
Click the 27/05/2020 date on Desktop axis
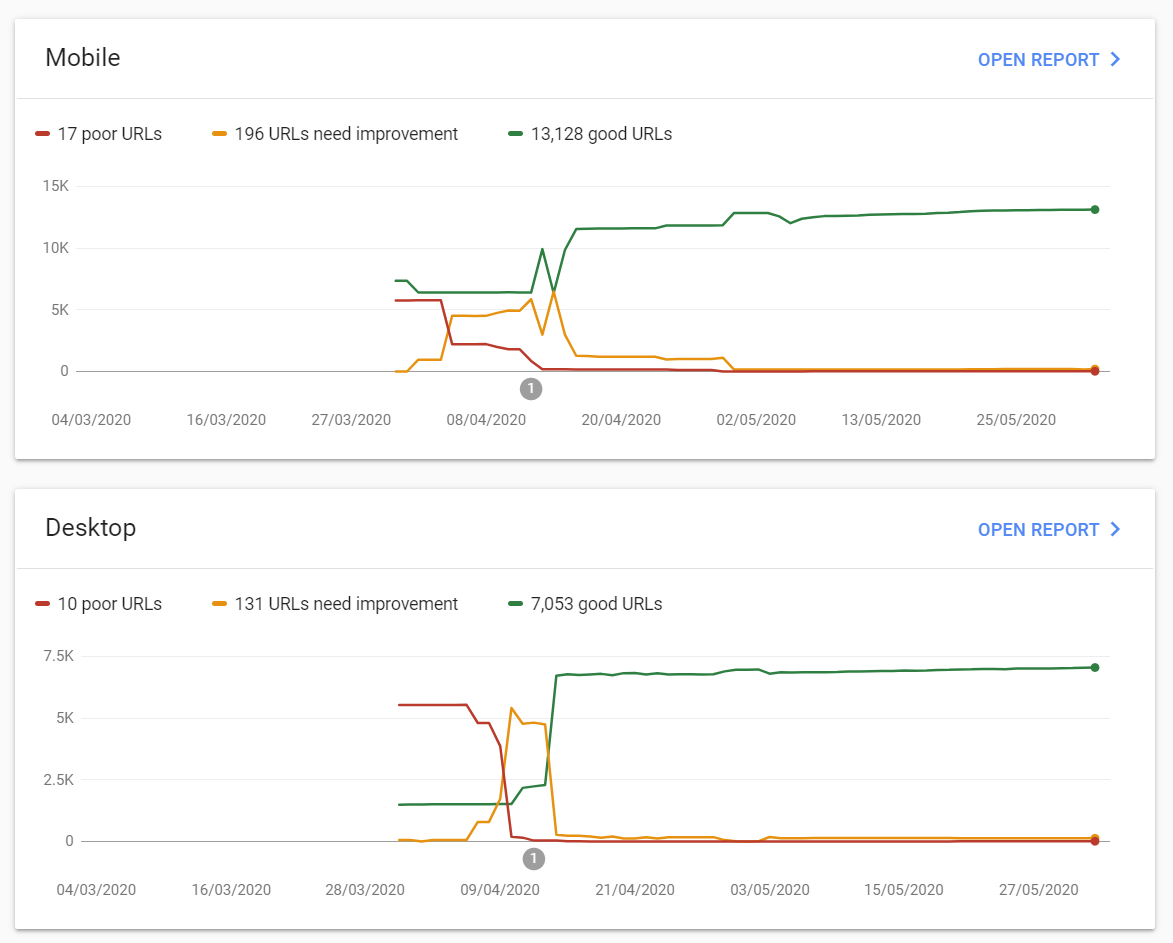[1038, 890]
